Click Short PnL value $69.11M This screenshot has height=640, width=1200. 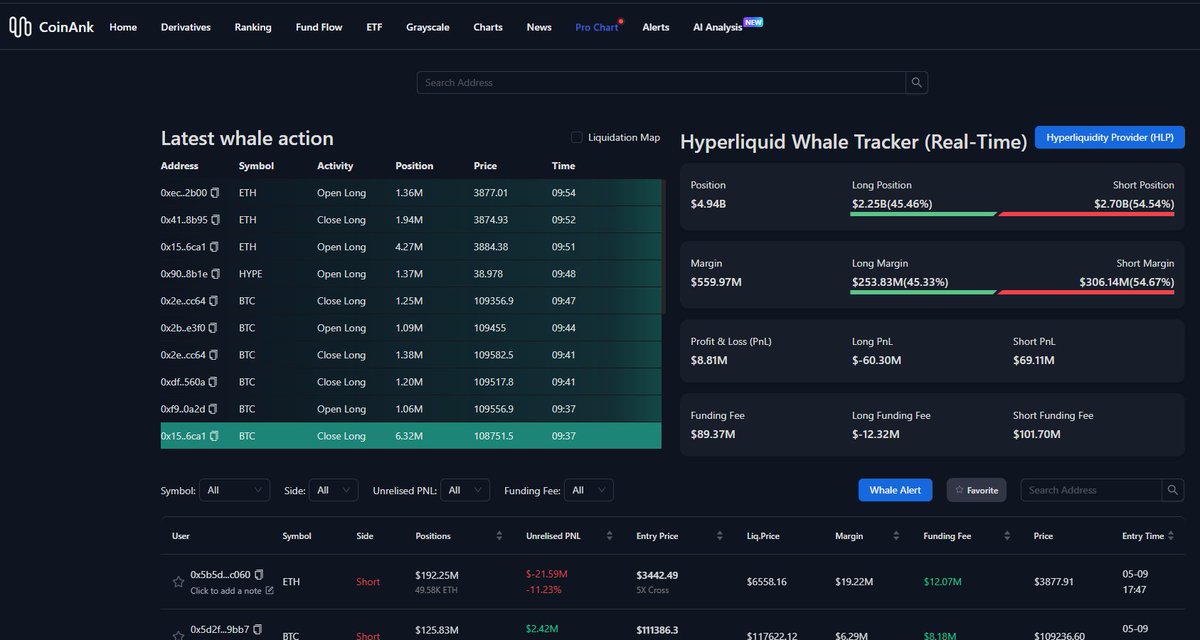coord(1036,360)
